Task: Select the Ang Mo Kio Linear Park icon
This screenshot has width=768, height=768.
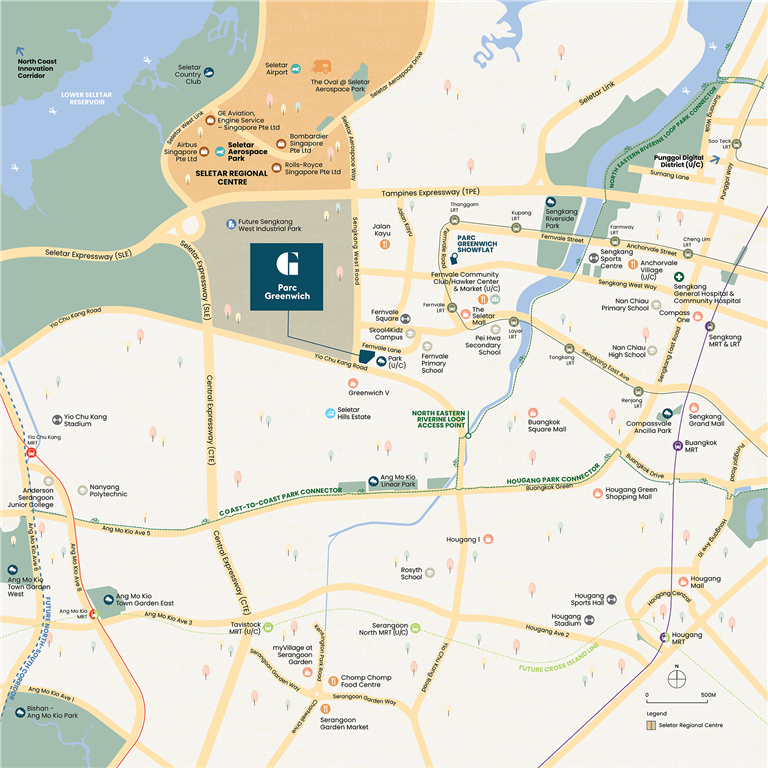Action: pos(374,481)
